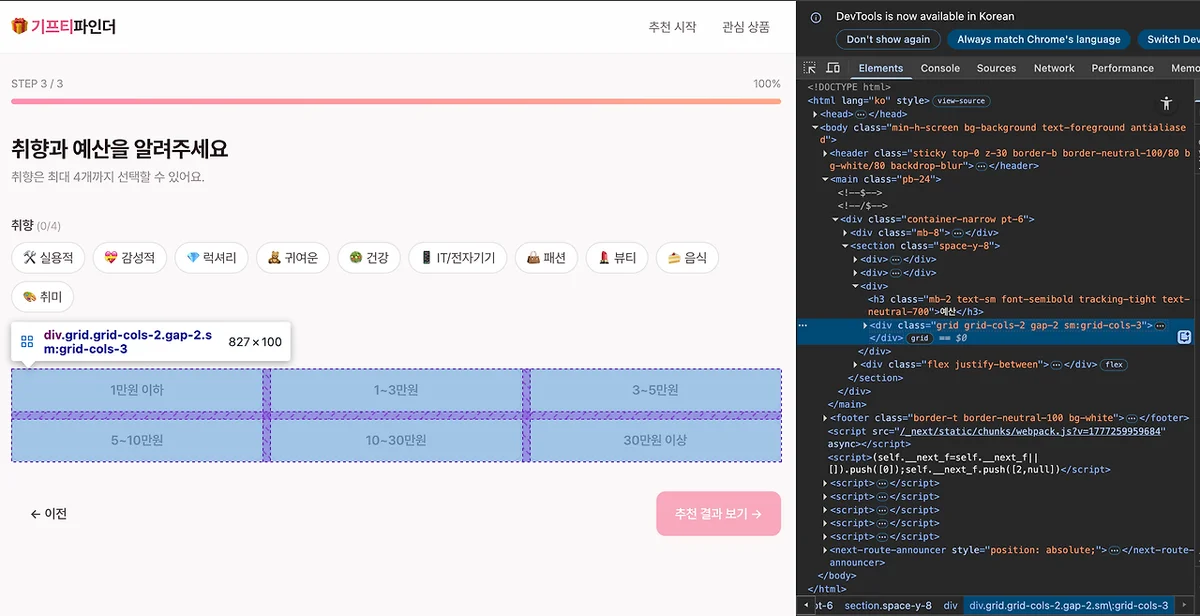Select the 취미 taste chip

pyautogui.click(x=42, y=297)
